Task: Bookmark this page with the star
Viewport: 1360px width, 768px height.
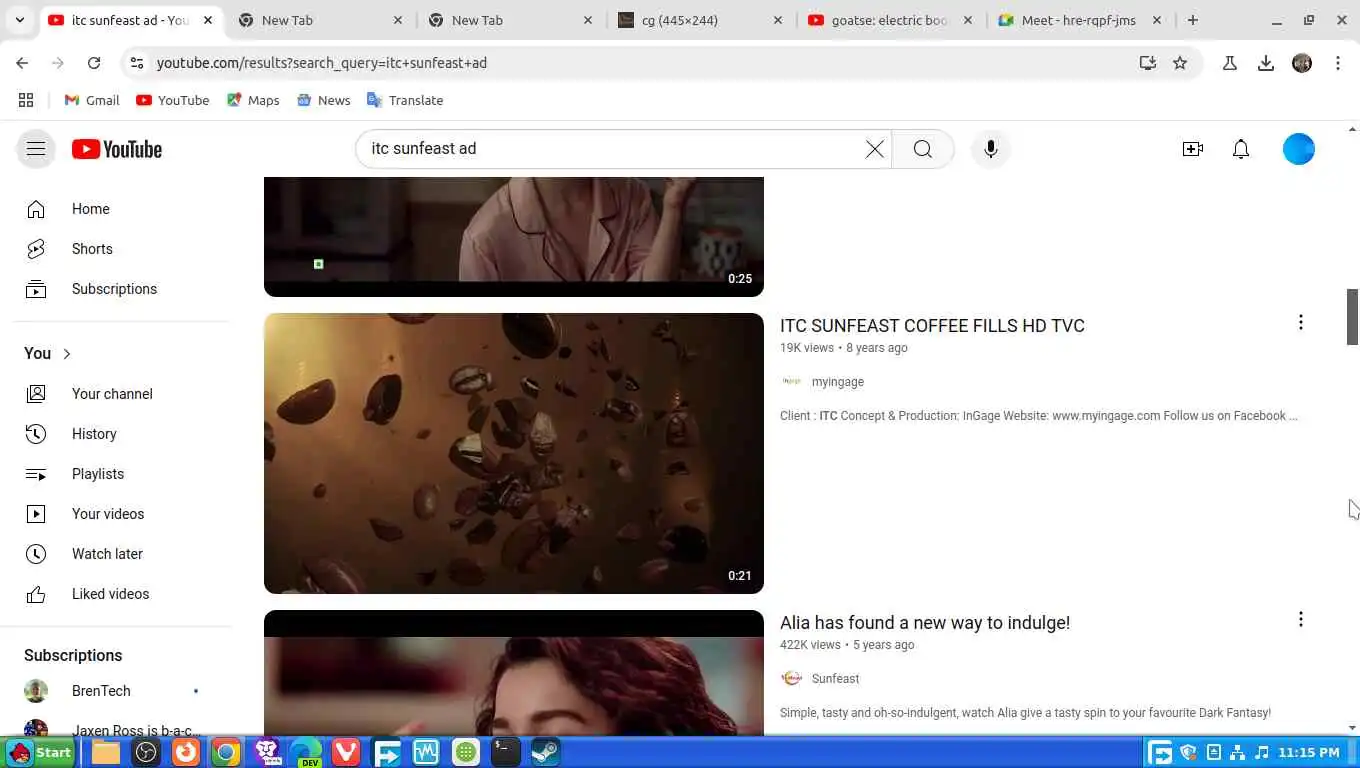Action: click(x=1180, y=63)
